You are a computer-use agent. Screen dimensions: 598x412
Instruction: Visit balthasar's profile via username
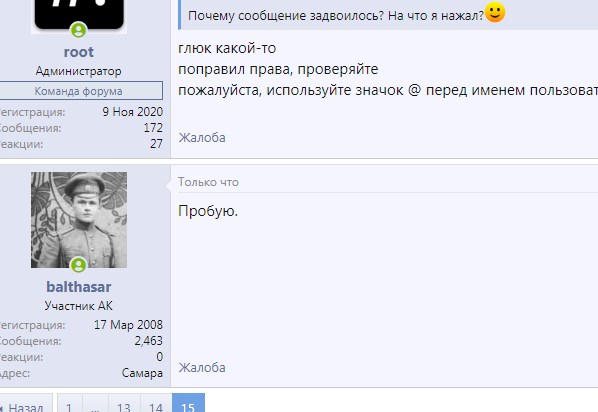tap(79, 287)
